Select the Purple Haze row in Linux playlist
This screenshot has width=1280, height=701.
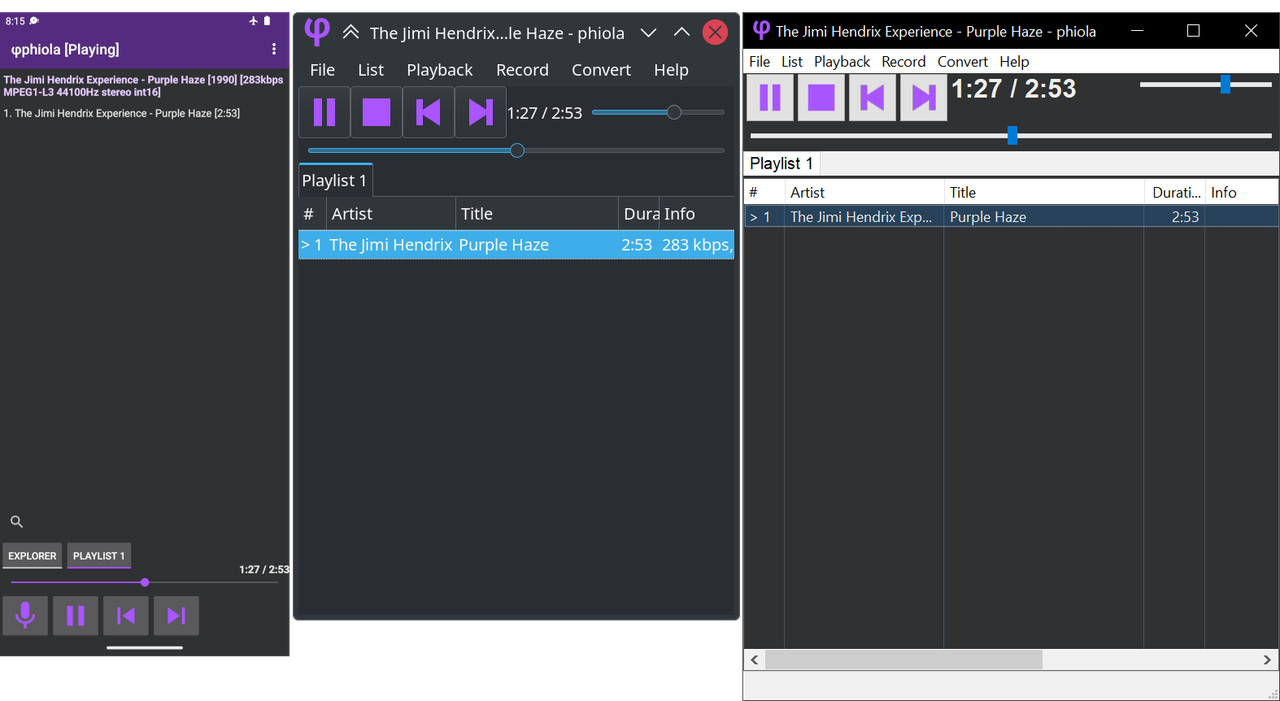[x=516, y=245]
